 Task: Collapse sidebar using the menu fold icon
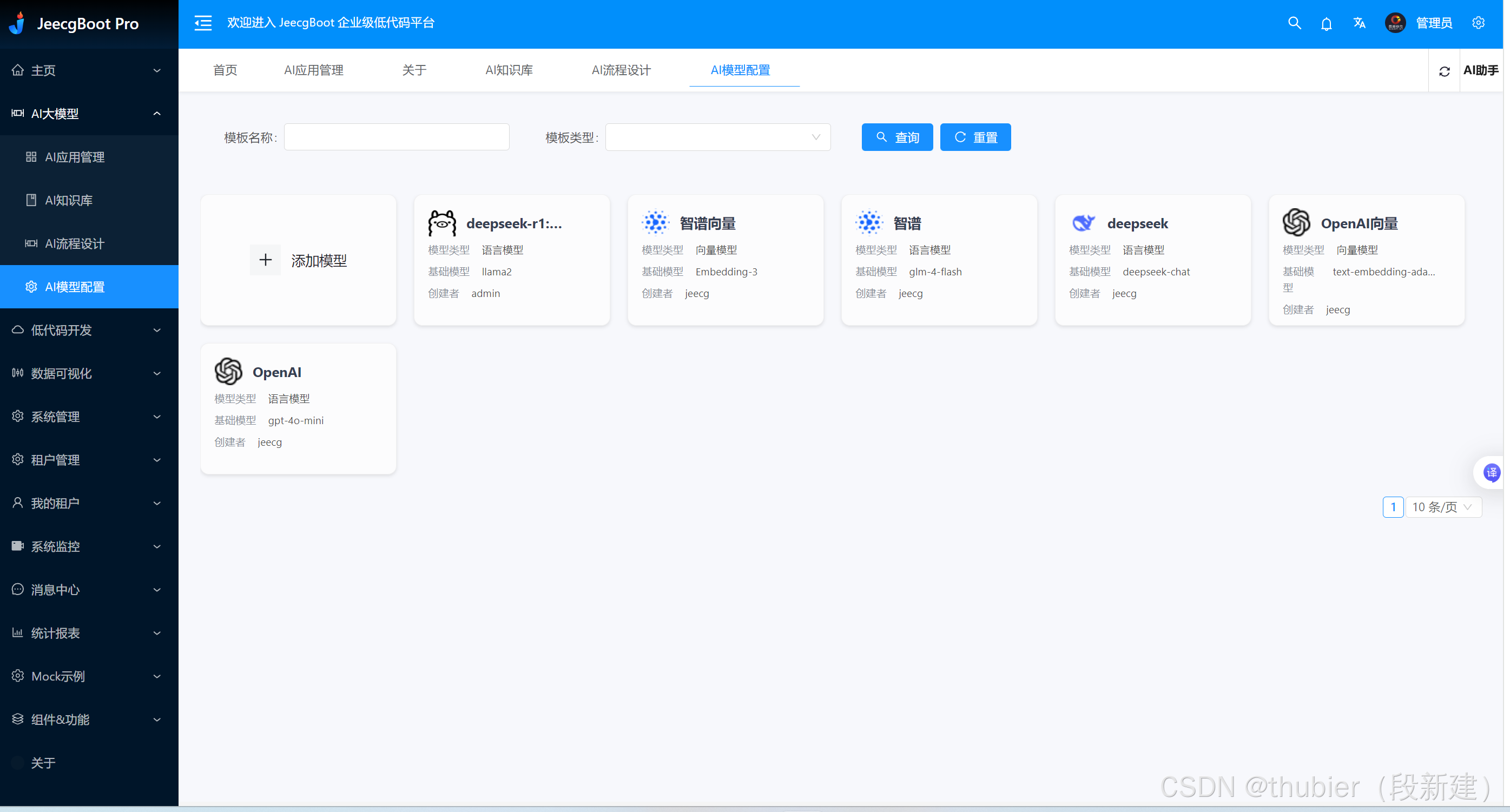pyautogui.click(x=203, y=23)
